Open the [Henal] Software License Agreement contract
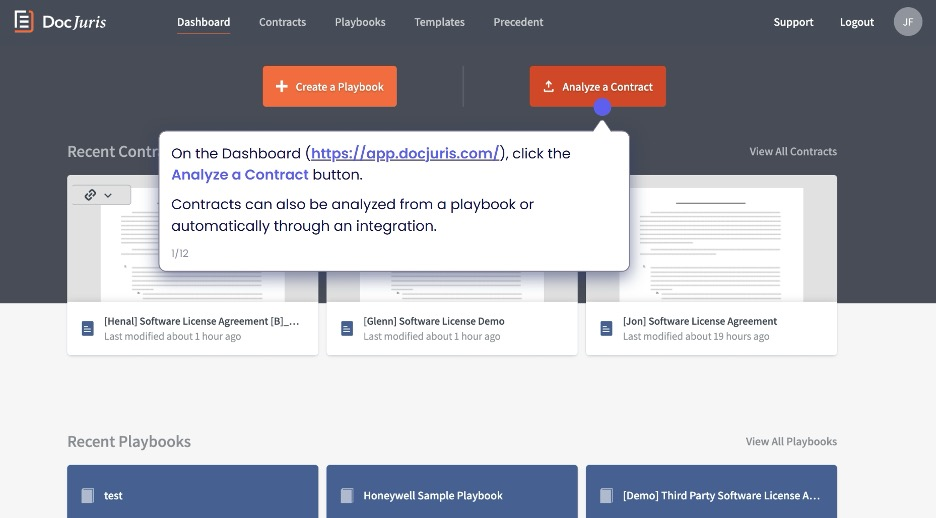 (192, 329)
